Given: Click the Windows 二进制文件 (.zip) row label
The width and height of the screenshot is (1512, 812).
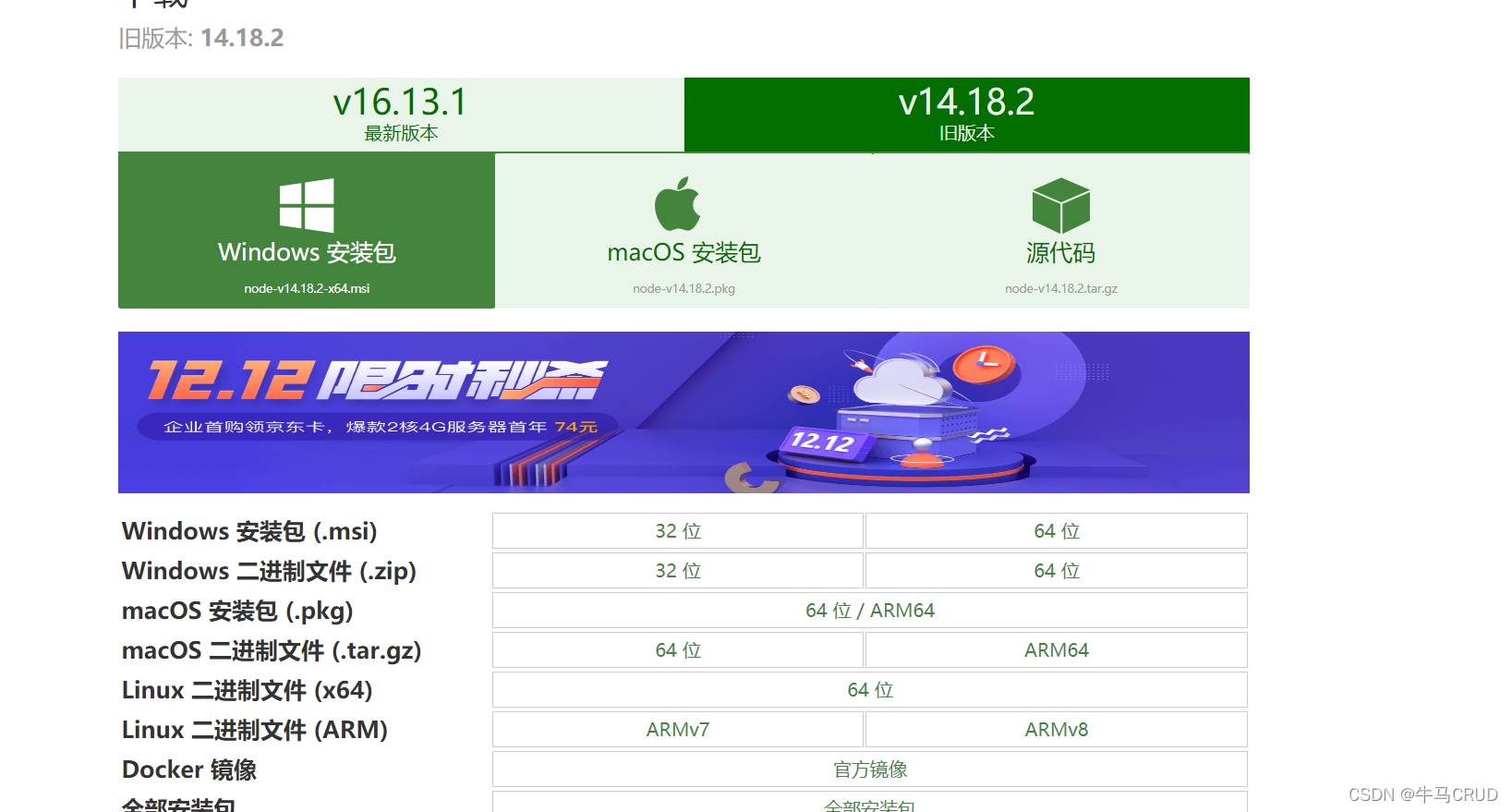Looking at the screenshot, I should point(269,571).
